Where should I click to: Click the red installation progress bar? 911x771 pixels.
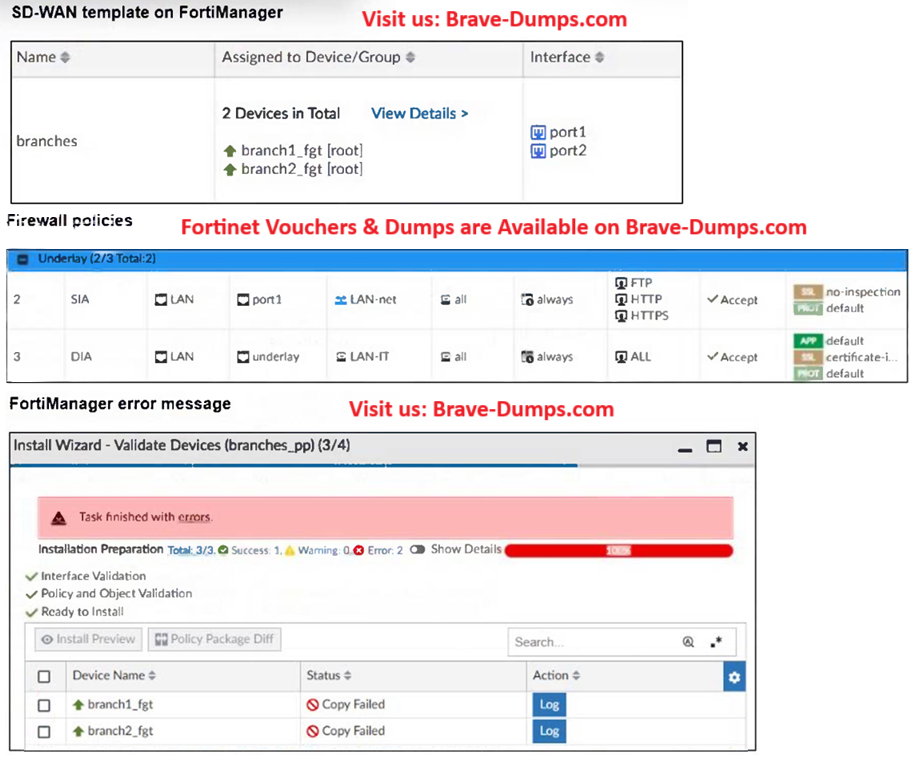point(620,550)
